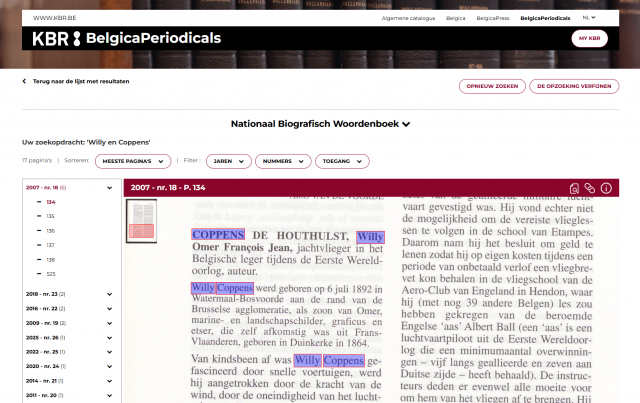Expand the 2018 - nr. 23 issue chevron
This screenshot has height=403, width=640.
[x=109, y=294]
